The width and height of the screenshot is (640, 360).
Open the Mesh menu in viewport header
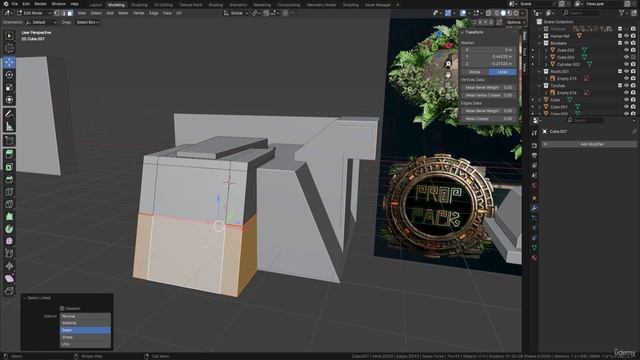[x=123, y=13]
